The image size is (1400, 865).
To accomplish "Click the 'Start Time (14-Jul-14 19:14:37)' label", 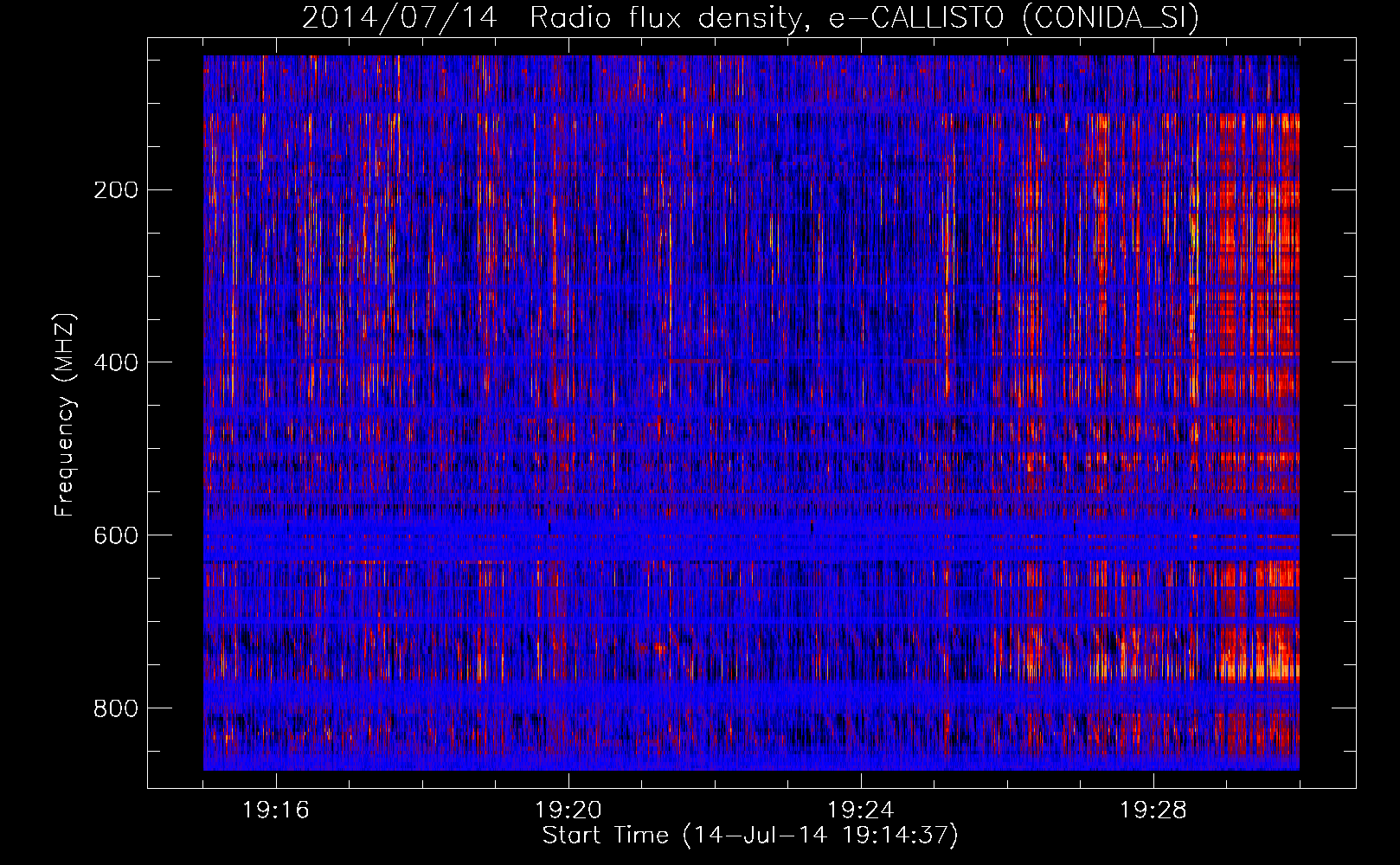I will click(x=750, y=836).
